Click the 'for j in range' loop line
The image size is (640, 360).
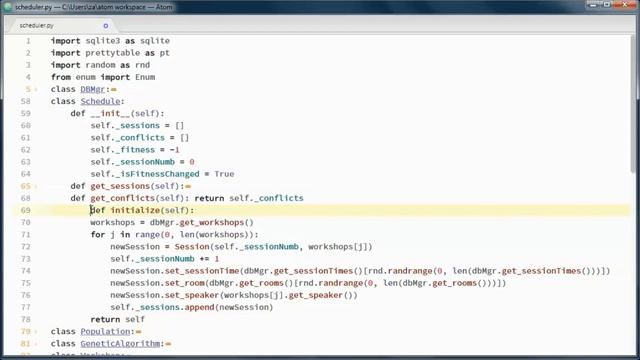pos(174,234)
